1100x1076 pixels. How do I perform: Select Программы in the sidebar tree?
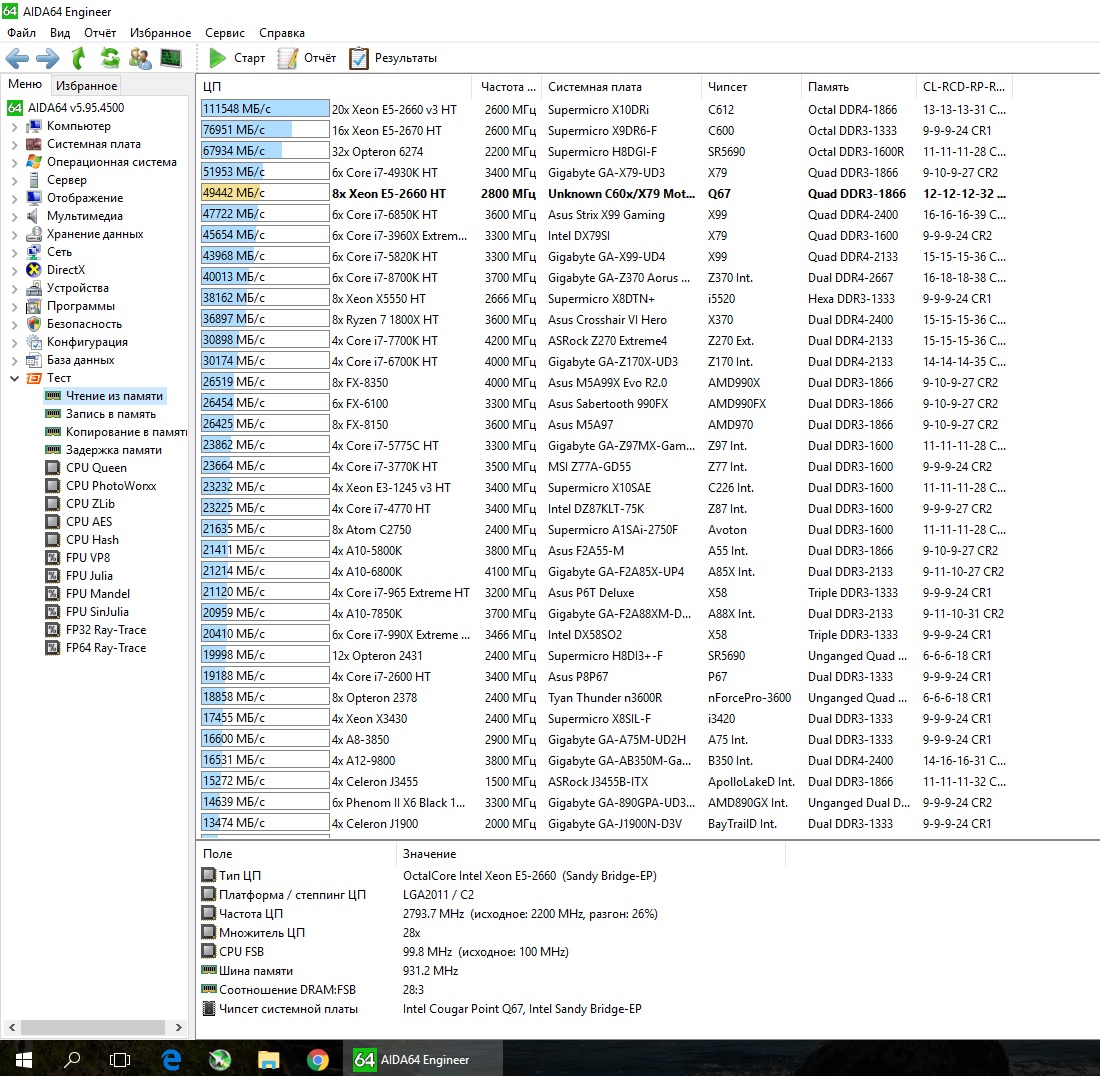[x=80, y=306]
